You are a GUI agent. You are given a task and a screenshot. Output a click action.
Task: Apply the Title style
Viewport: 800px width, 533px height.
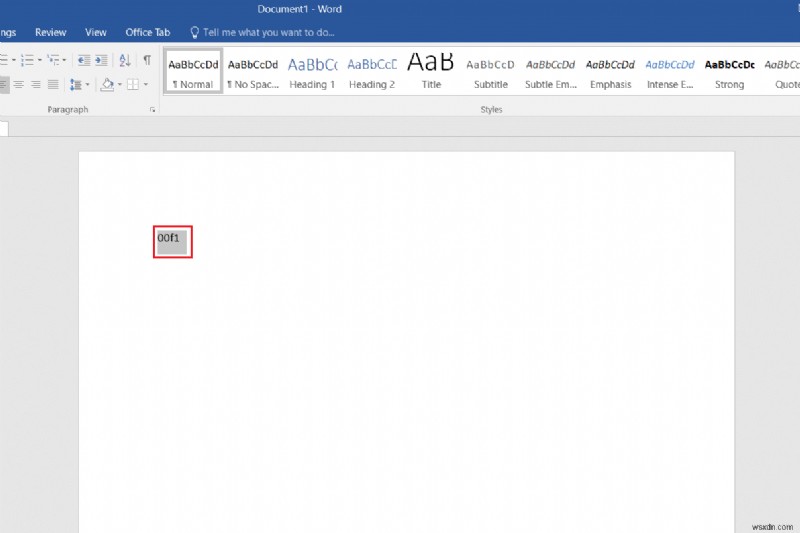431,71
